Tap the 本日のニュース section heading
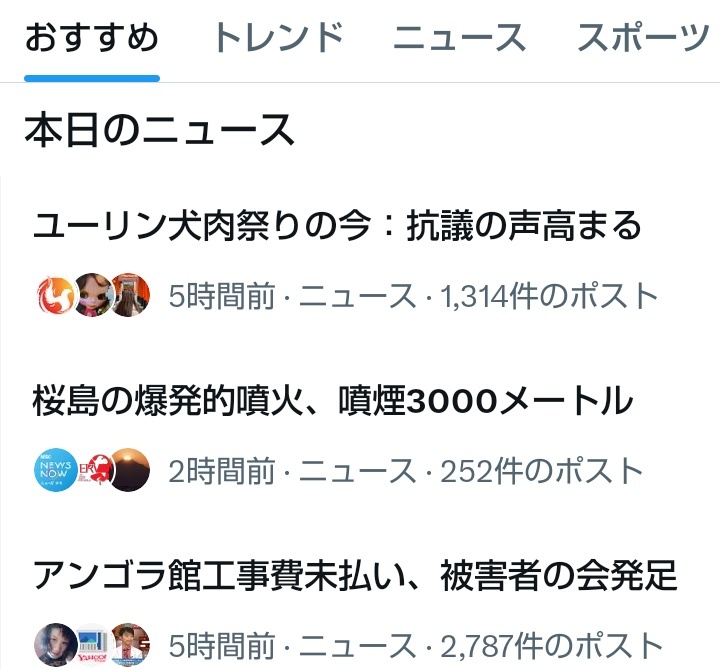720x669 pixels. coord(159,131)
